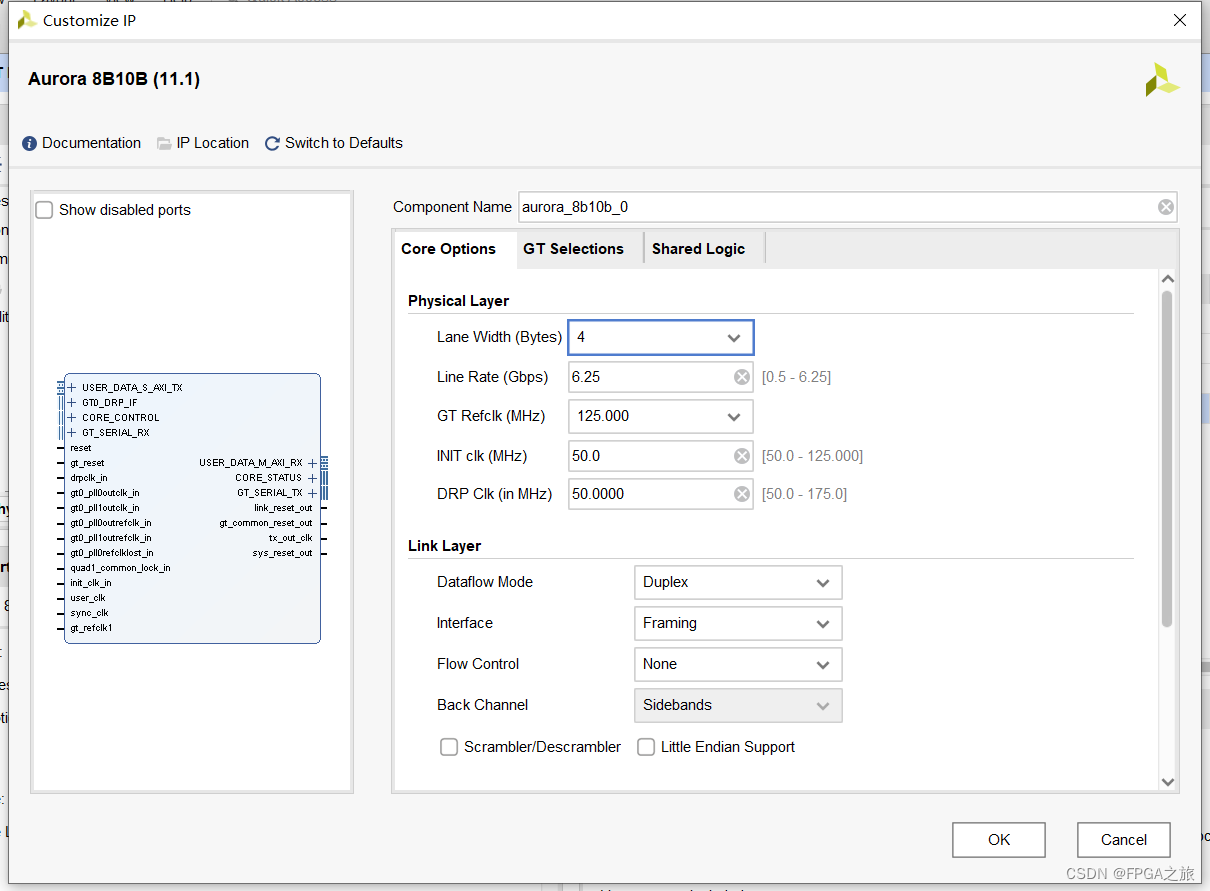
Task: Click the OK button
Action: point(999,840)
